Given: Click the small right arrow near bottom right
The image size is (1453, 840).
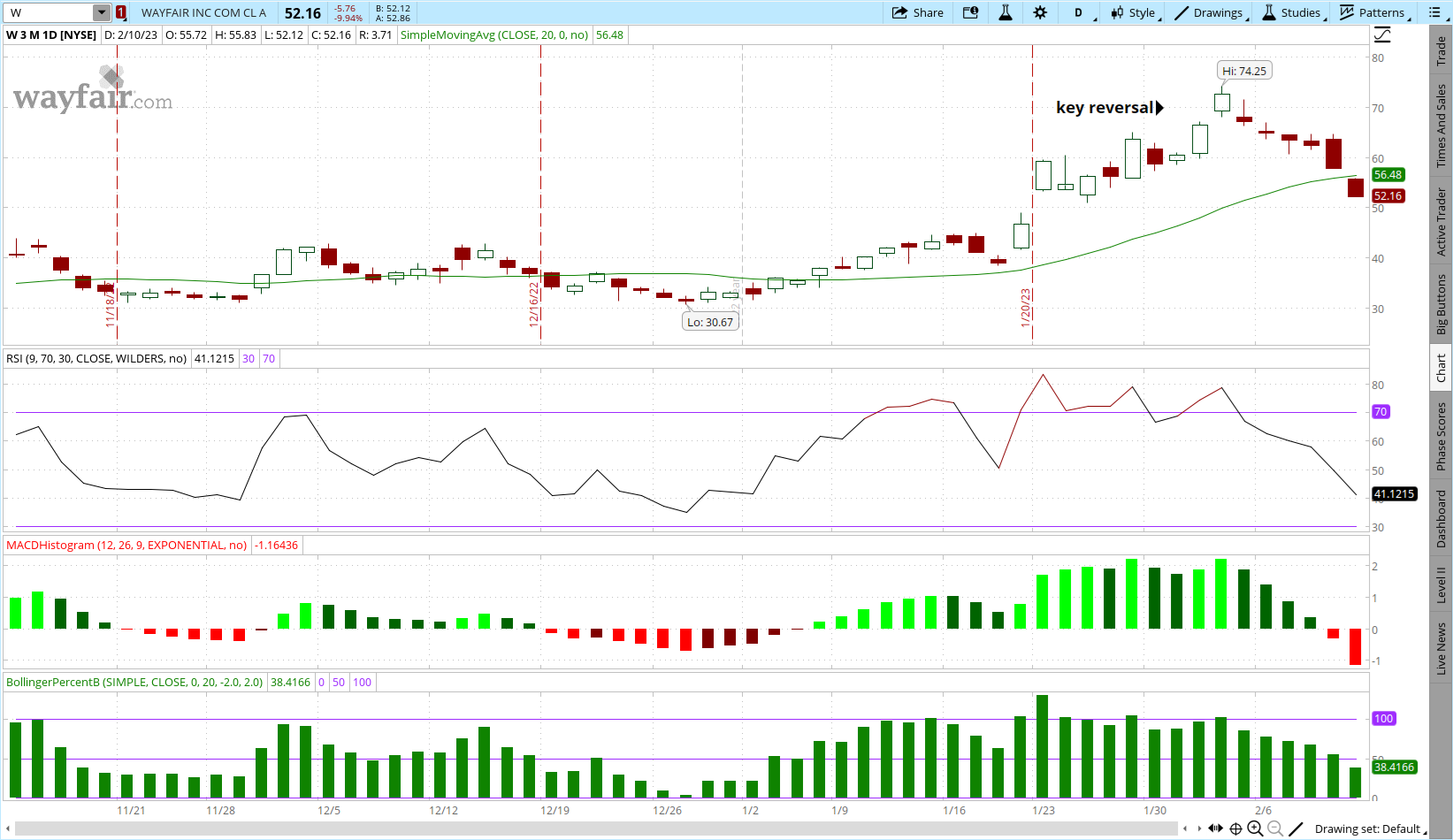Looking at the screenshot, I should [1199, 829].
